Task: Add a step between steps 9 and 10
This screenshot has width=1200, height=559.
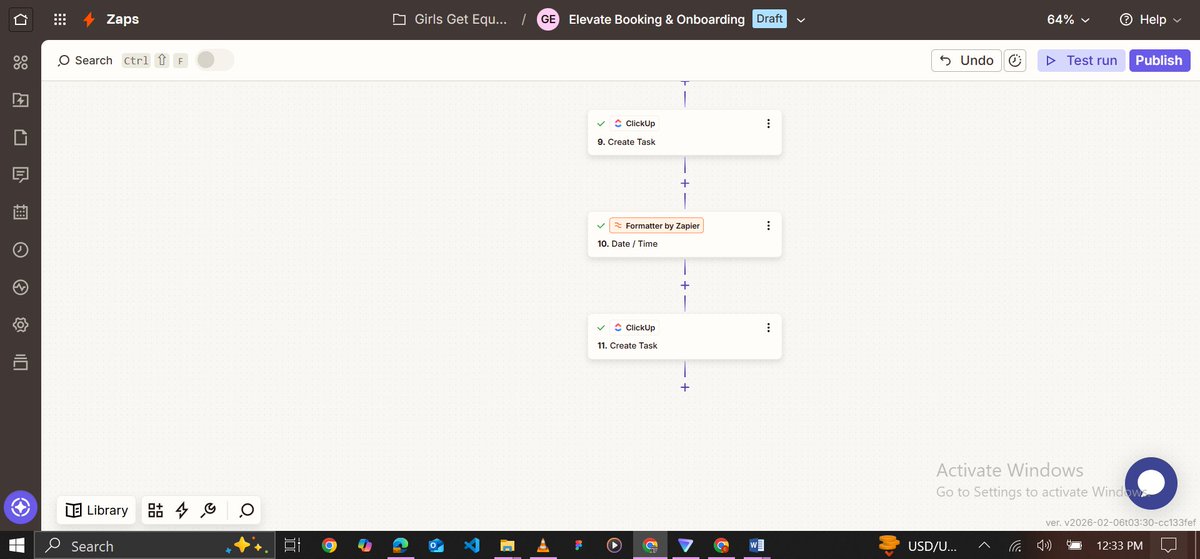Action: coord(685,184)
